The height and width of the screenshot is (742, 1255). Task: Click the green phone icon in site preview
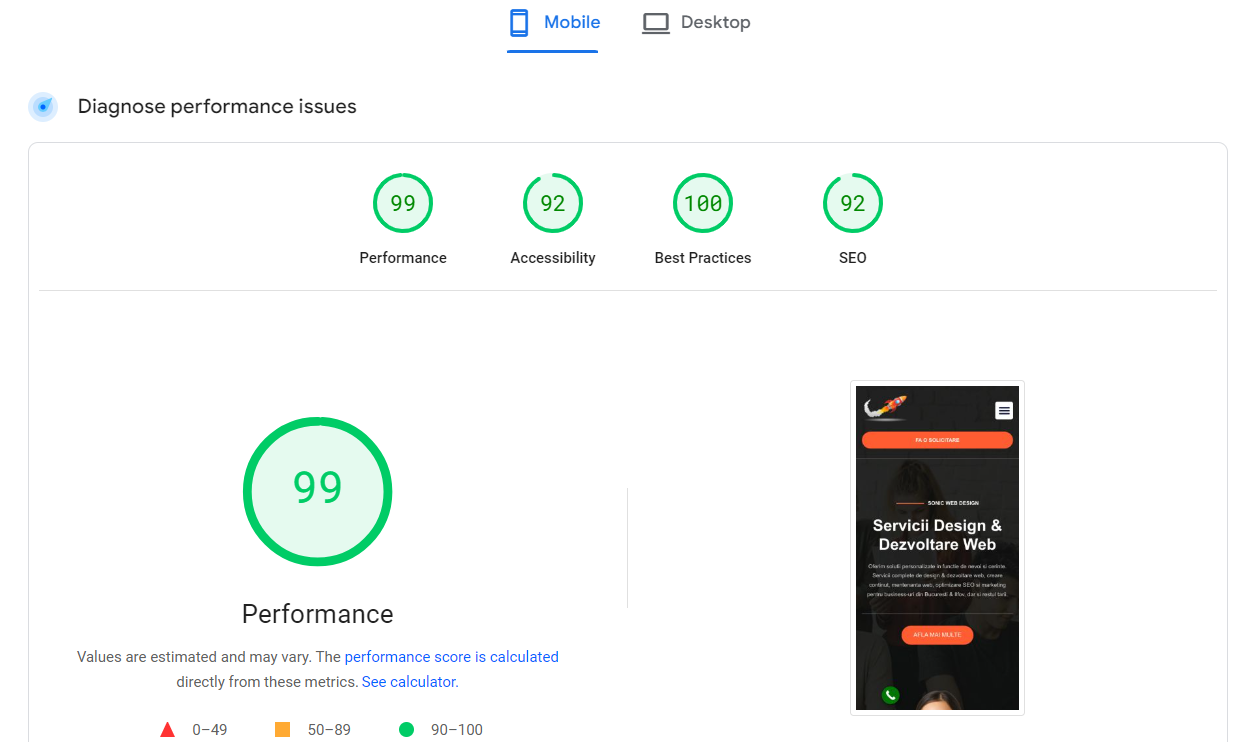[x=890, y=695]
